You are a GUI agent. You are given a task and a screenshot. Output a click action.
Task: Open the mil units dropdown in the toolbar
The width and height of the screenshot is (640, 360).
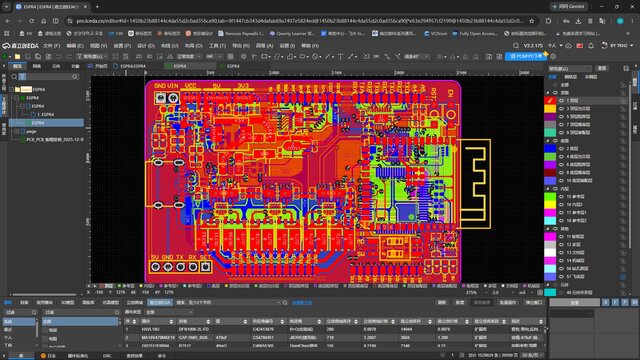click(214, 57)
